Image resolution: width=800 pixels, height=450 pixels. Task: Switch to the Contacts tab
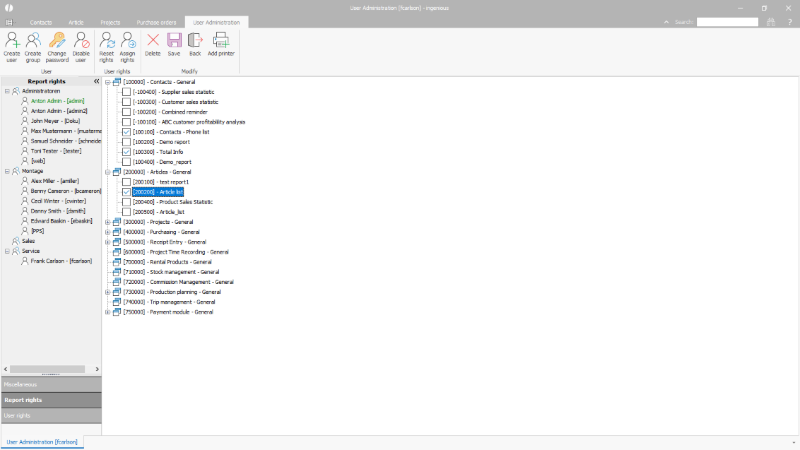(x=41, y=22)
